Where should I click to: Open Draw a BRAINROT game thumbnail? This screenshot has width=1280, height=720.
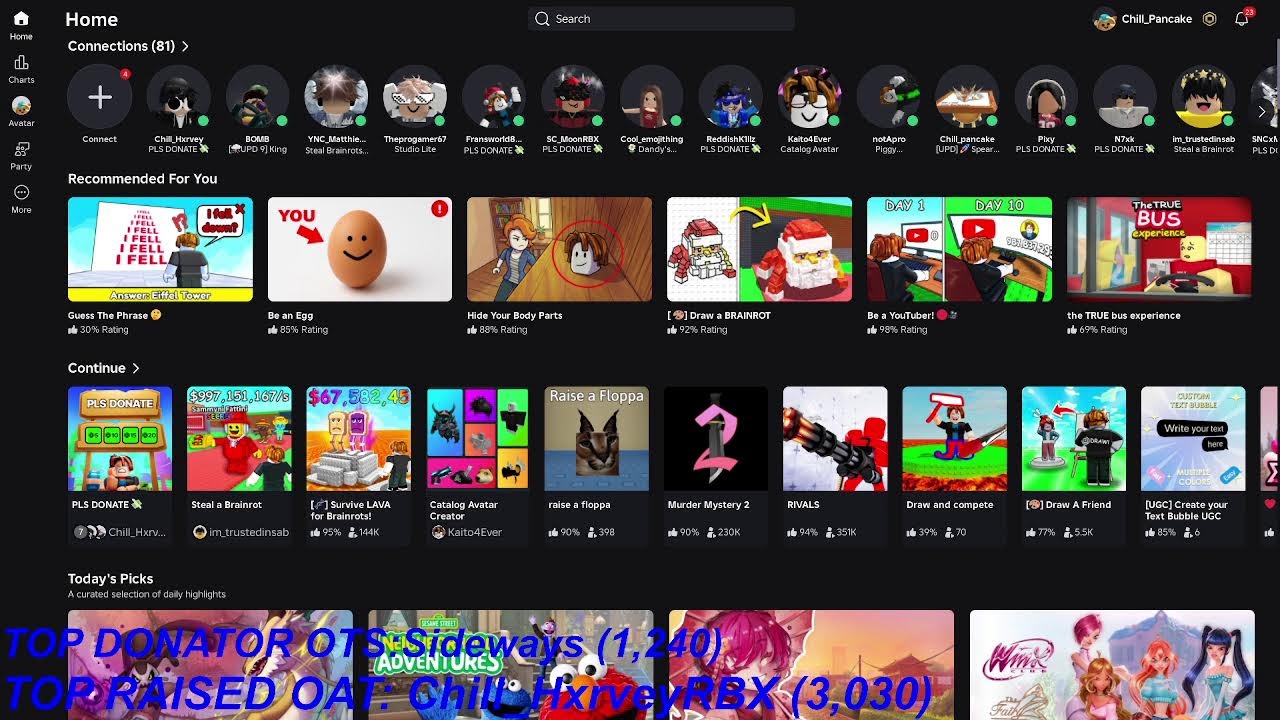[760, 249]
